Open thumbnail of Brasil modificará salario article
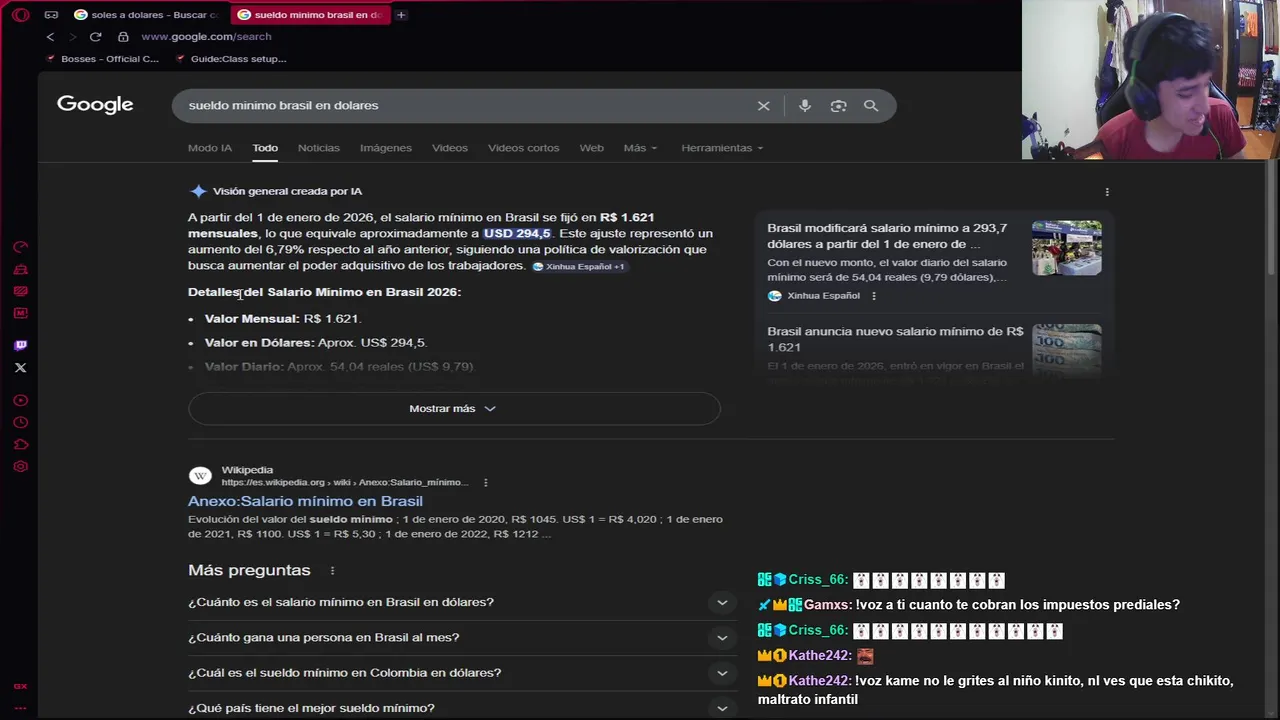The height and width of the screenshot is (720, 1280). click(x=1067, y=248)
